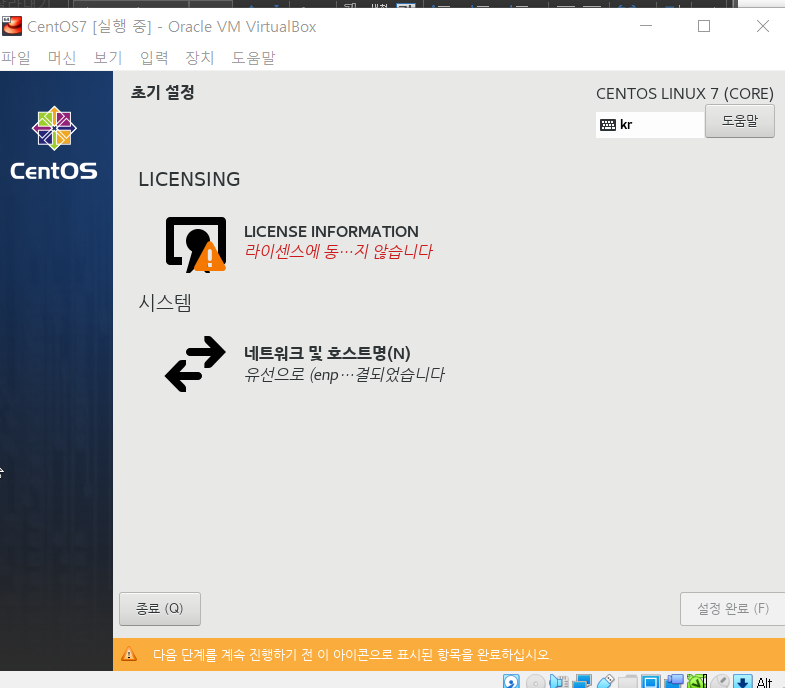Click the red license not accepted status text
The width and height of the screenshot is (785, 688).
pyautogui.click(x=338, y=251)
